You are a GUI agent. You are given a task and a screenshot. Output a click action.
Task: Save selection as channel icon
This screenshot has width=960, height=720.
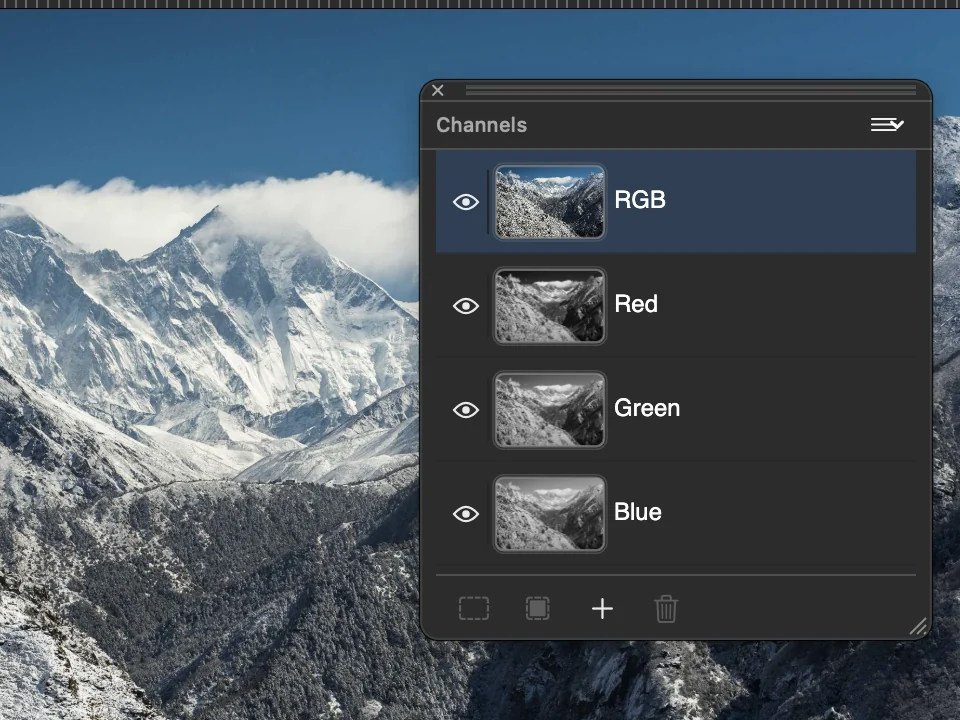538,609
